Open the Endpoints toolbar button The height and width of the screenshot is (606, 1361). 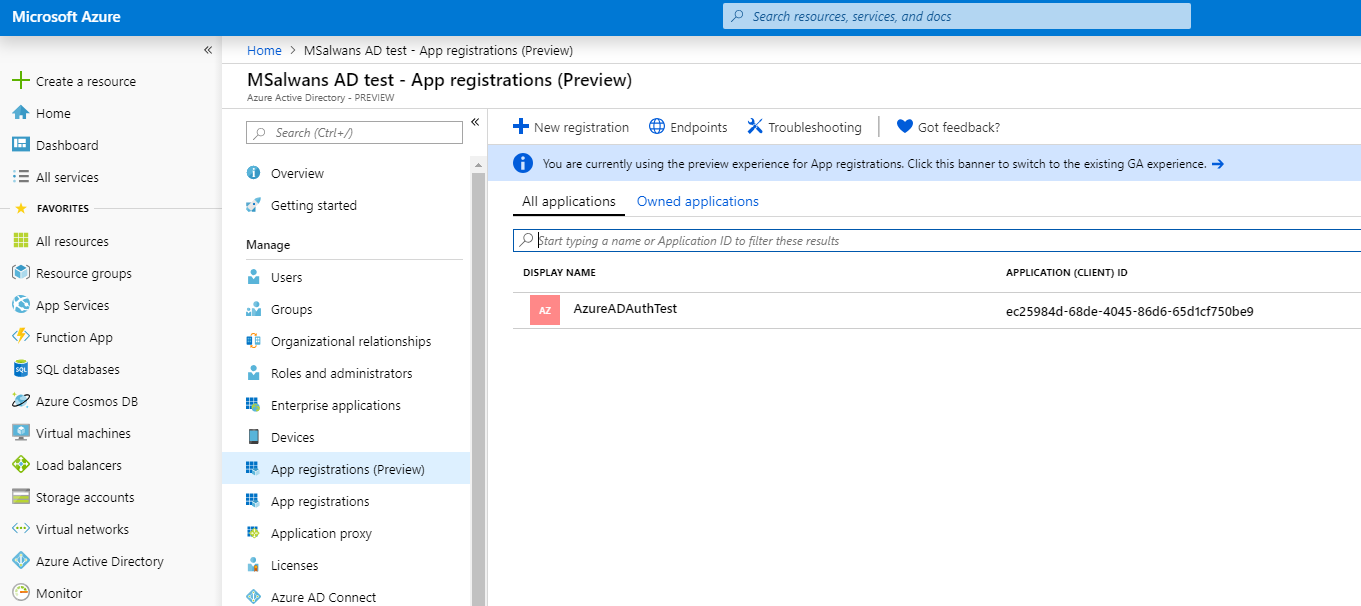pyautogui.click(x=688, y=127)
